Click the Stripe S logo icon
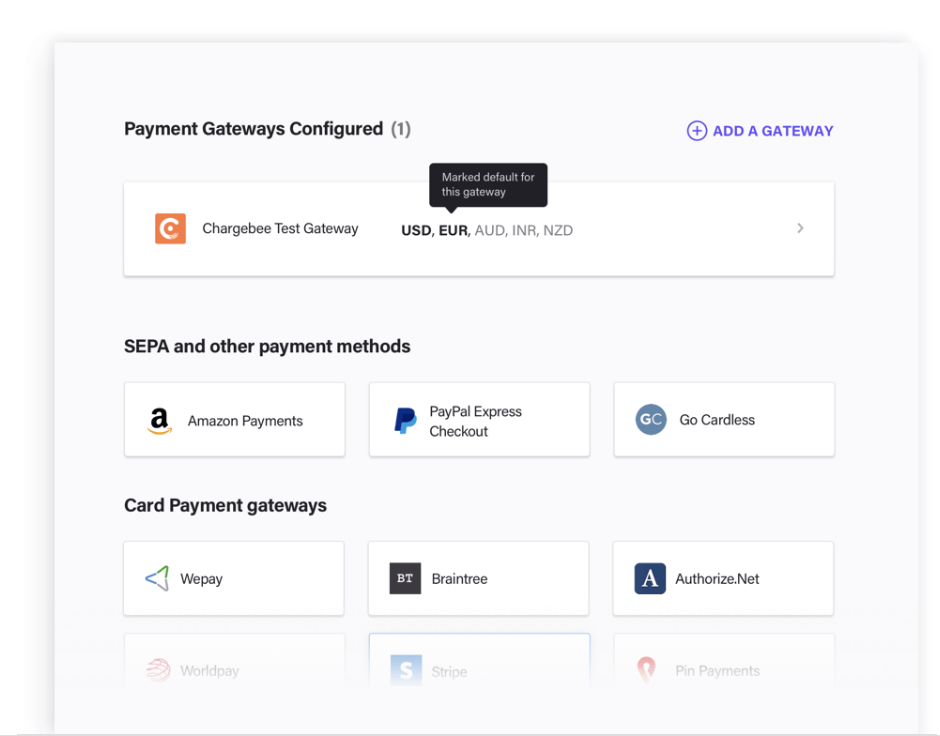The image size is (940, 736). pyautogui.click(x=406, y=670)
